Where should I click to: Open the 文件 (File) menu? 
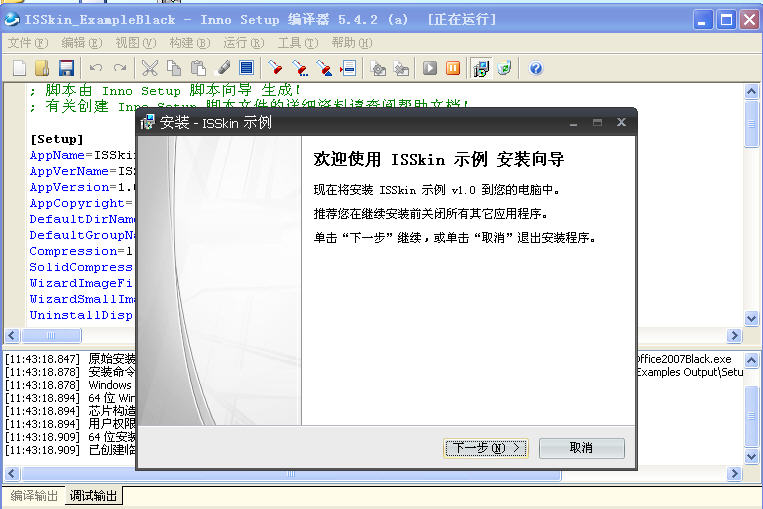pyautogui.click(x=27, y=43)
